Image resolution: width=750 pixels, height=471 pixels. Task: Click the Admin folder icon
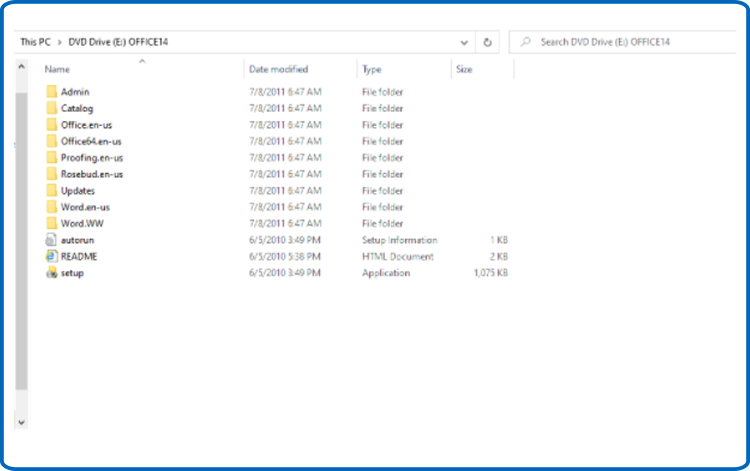point(52,91)
